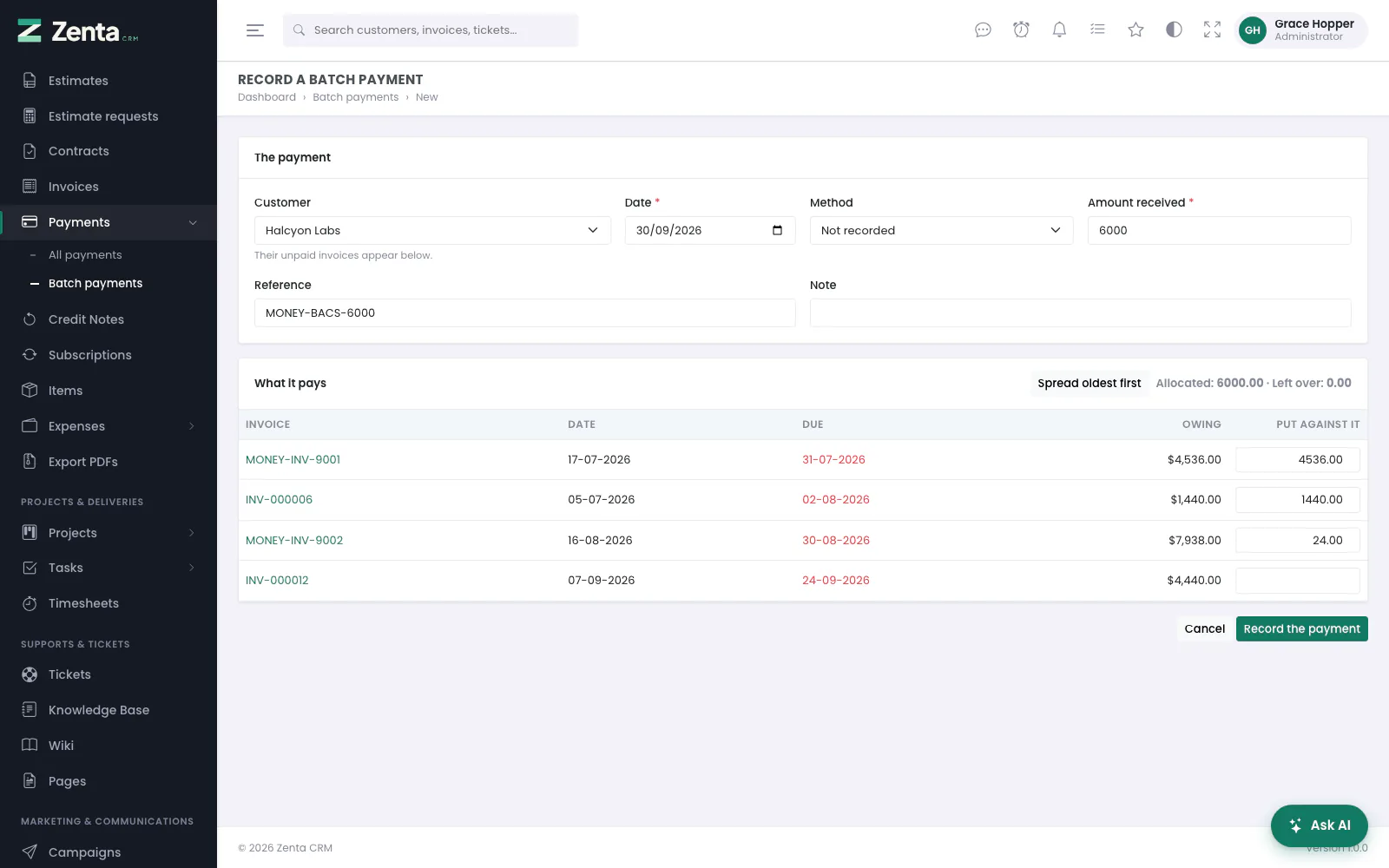Focus the global search field
This screenshot has height=868, width=1389.
point(431,30)
